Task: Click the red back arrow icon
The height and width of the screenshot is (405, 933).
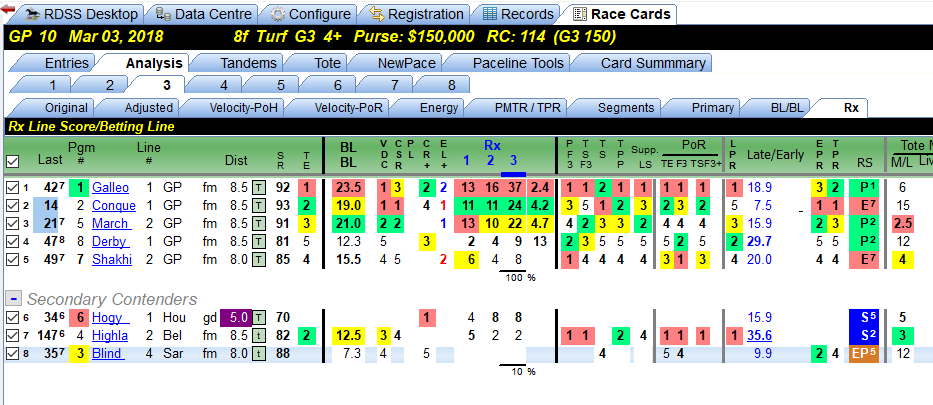Action: (x=8, y=10)
